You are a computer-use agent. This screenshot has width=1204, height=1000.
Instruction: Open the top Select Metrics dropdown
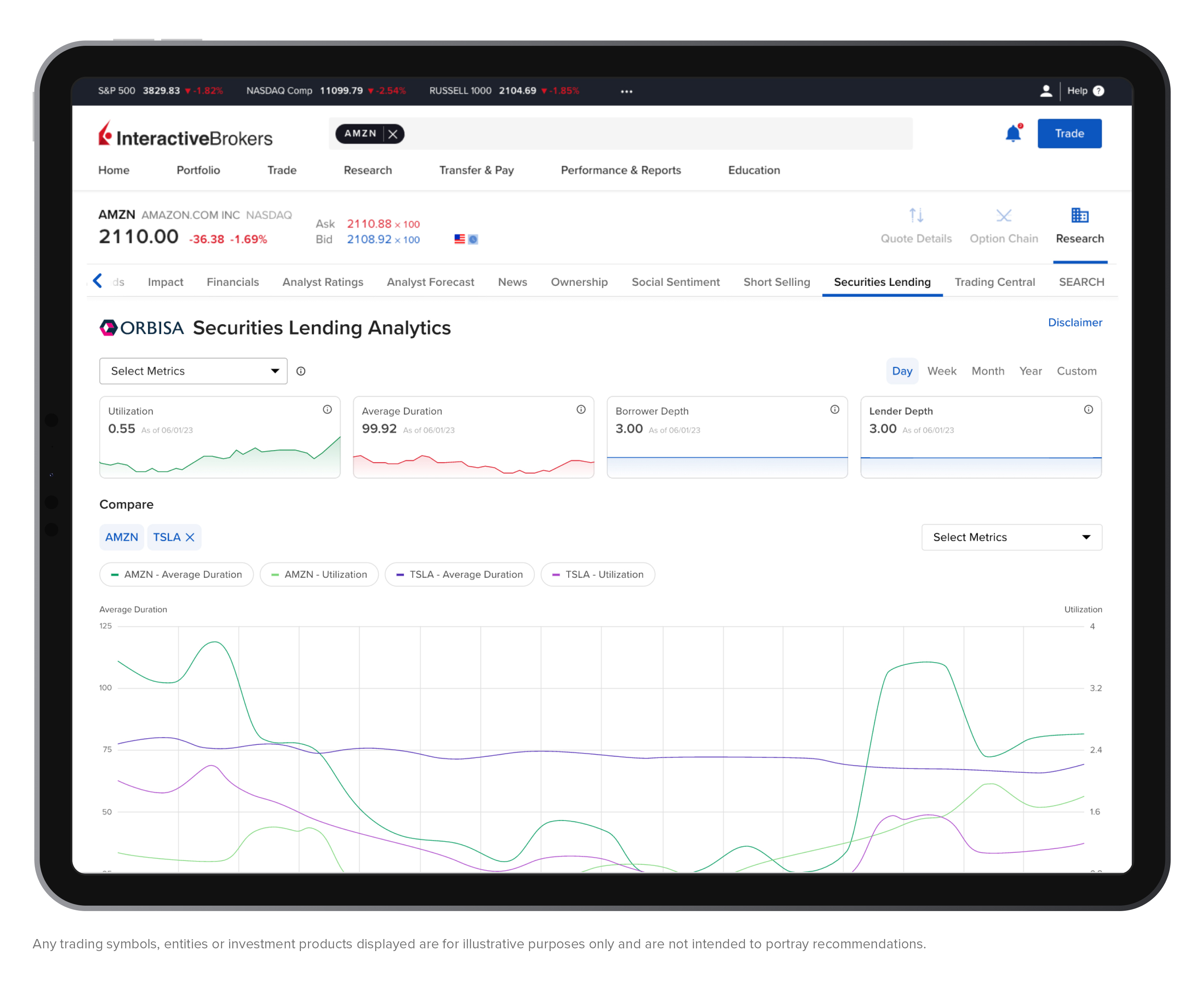pyautogui.click(x=193, y=371)
